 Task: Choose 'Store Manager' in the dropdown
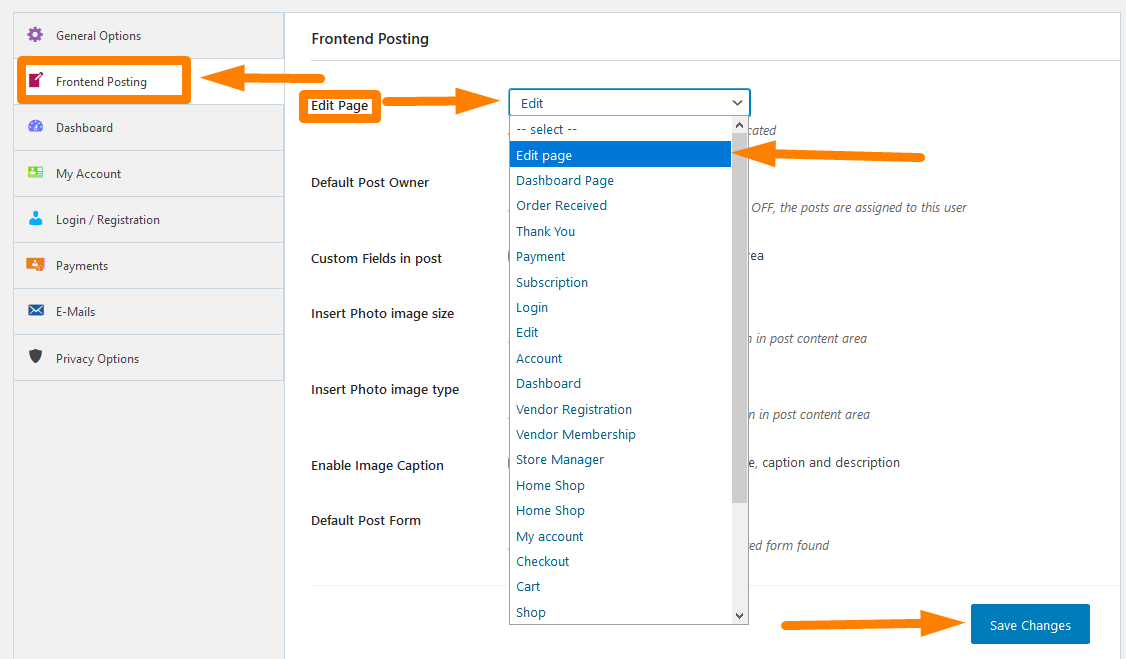(620, 459)
